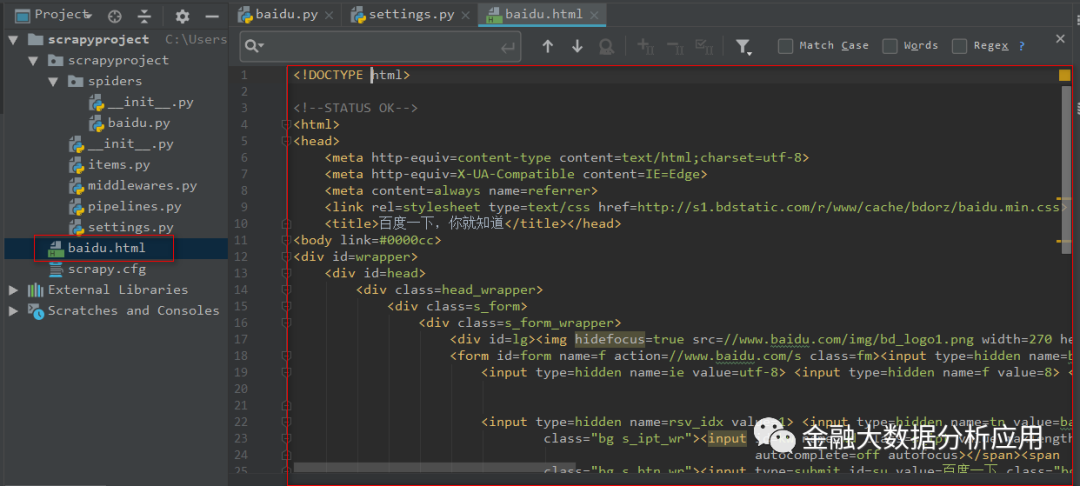Enable the Regex checkbox

pyautogui.click(x=959, y=46)
